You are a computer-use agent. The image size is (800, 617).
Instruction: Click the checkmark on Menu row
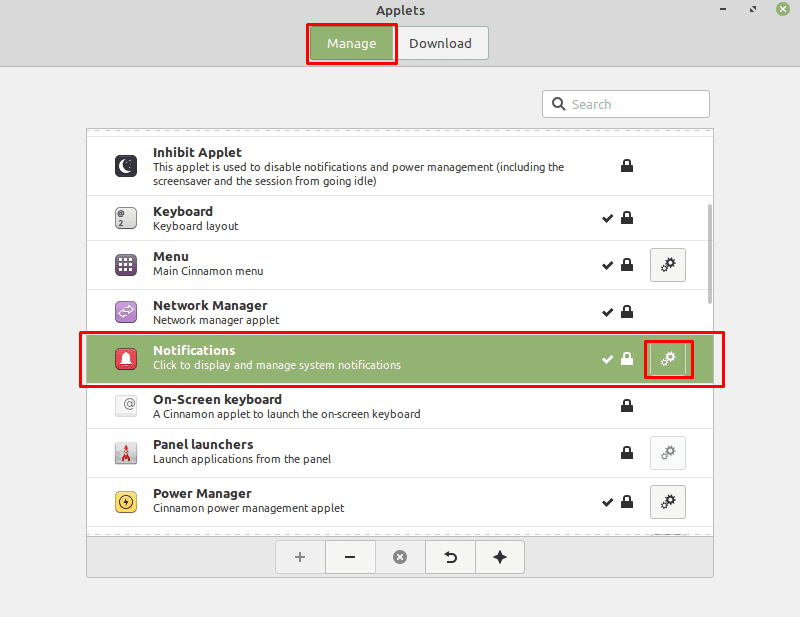click(607, 265)
